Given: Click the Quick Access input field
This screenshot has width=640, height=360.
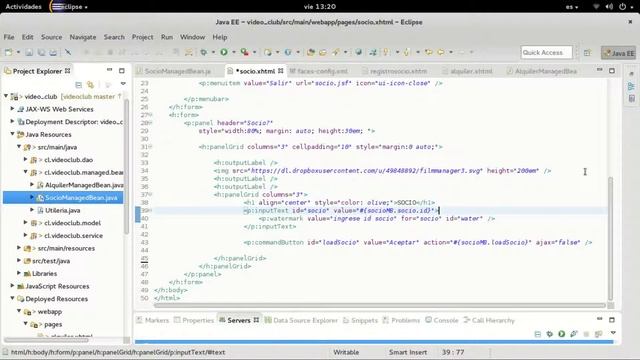Looking at the screenshot, I should tap(547, 52).
